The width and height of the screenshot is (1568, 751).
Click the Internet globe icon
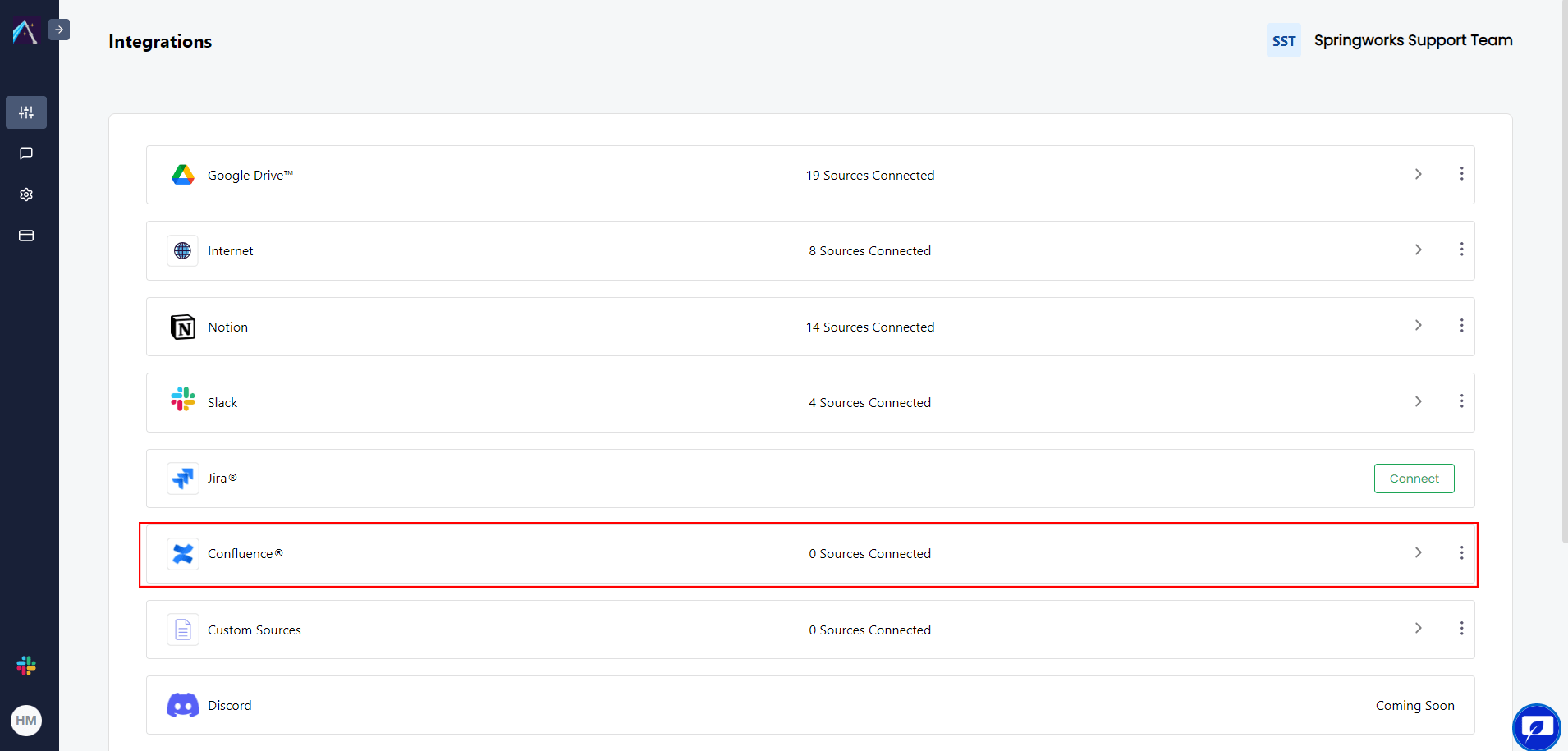point(182,250)
